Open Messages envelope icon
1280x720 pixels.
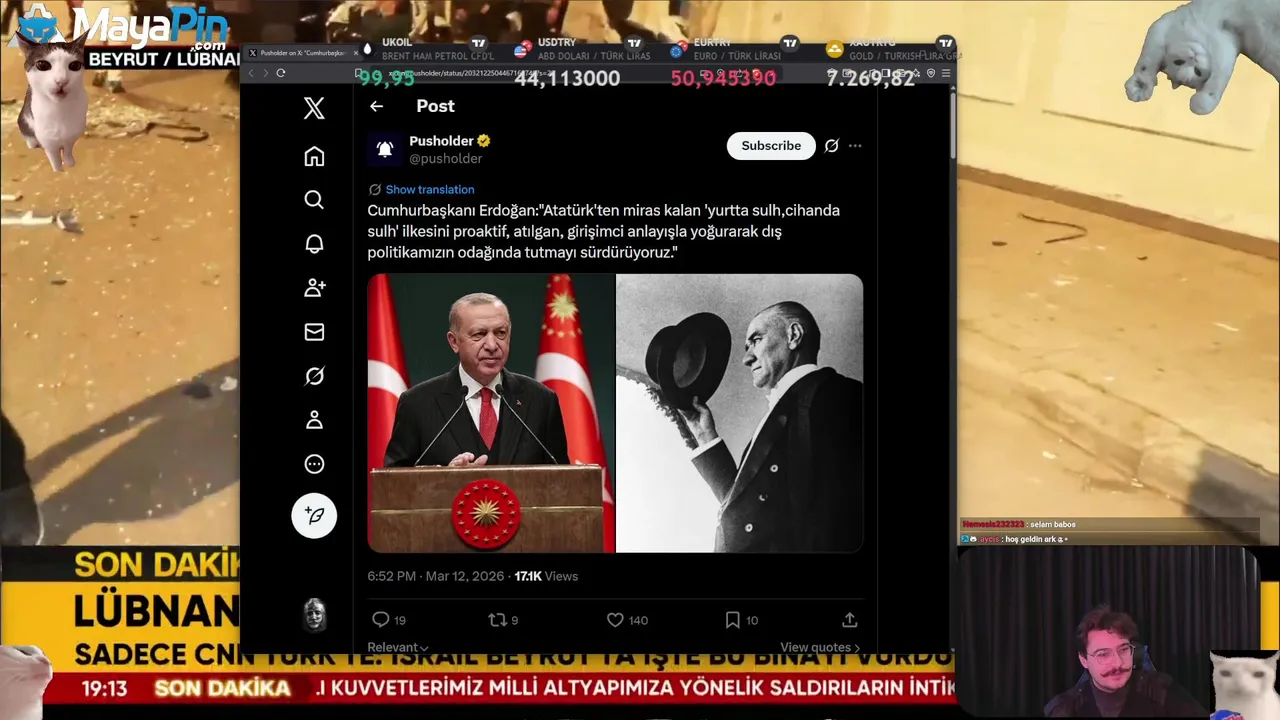(x=314, y=332)
